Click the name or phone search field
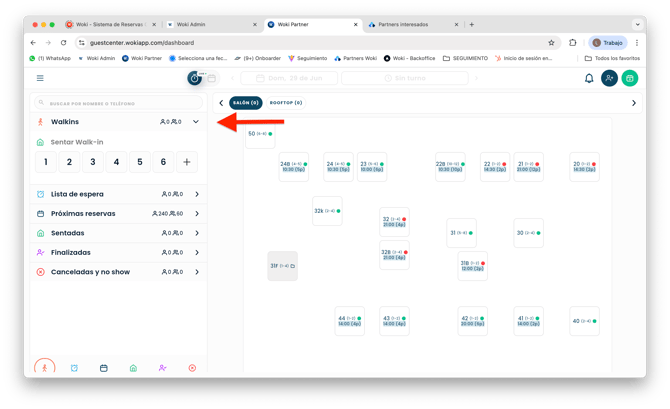 [118, 102]
